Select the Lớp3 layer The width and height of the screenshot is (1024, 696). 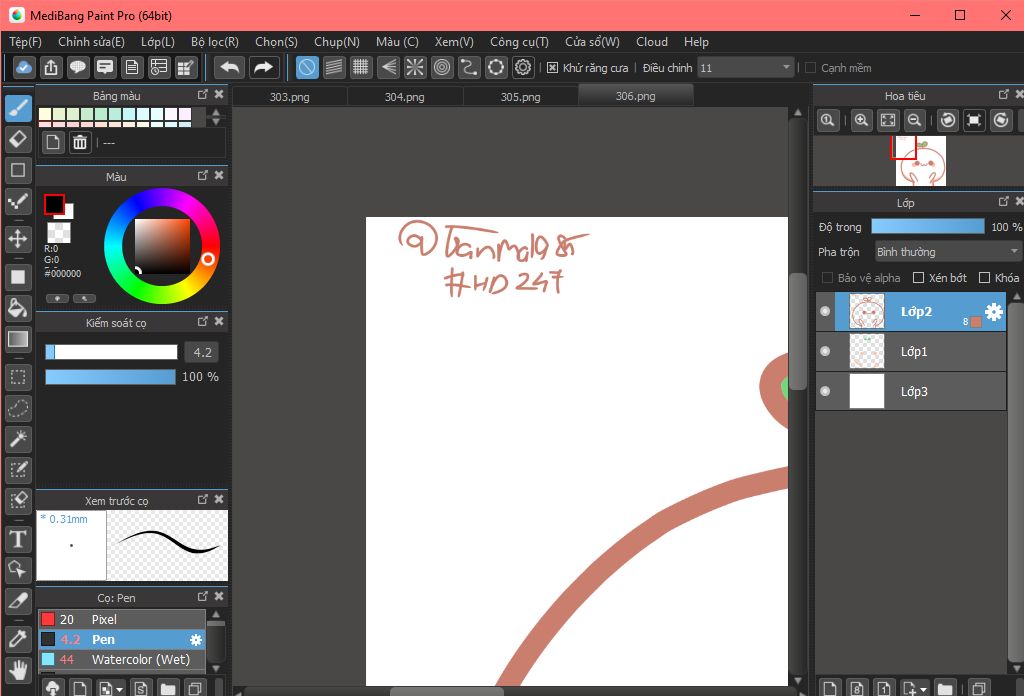[x=911, y=392]
